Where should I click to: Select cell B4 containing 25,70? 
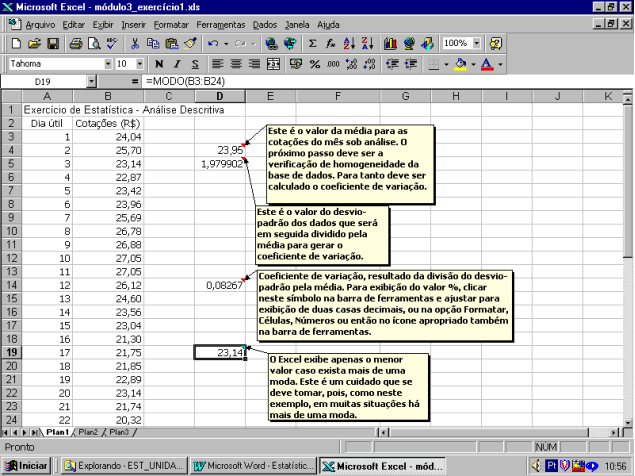110,149
